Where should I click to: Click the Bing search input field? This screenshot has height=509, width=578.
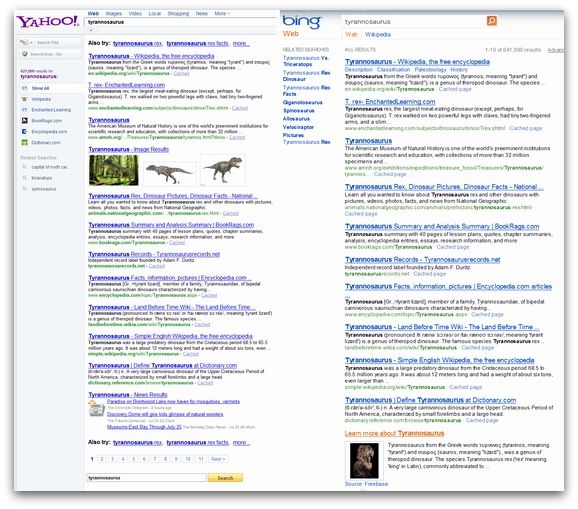pos(414,22)
